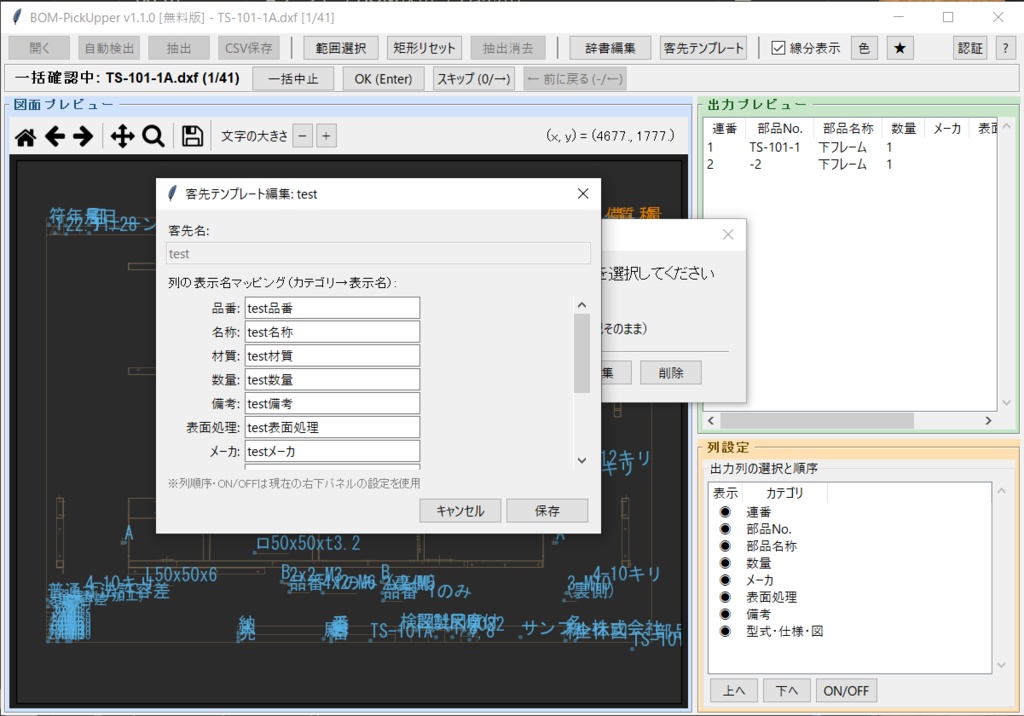Toggle display marker for 連番 row

tap(725, 512)
